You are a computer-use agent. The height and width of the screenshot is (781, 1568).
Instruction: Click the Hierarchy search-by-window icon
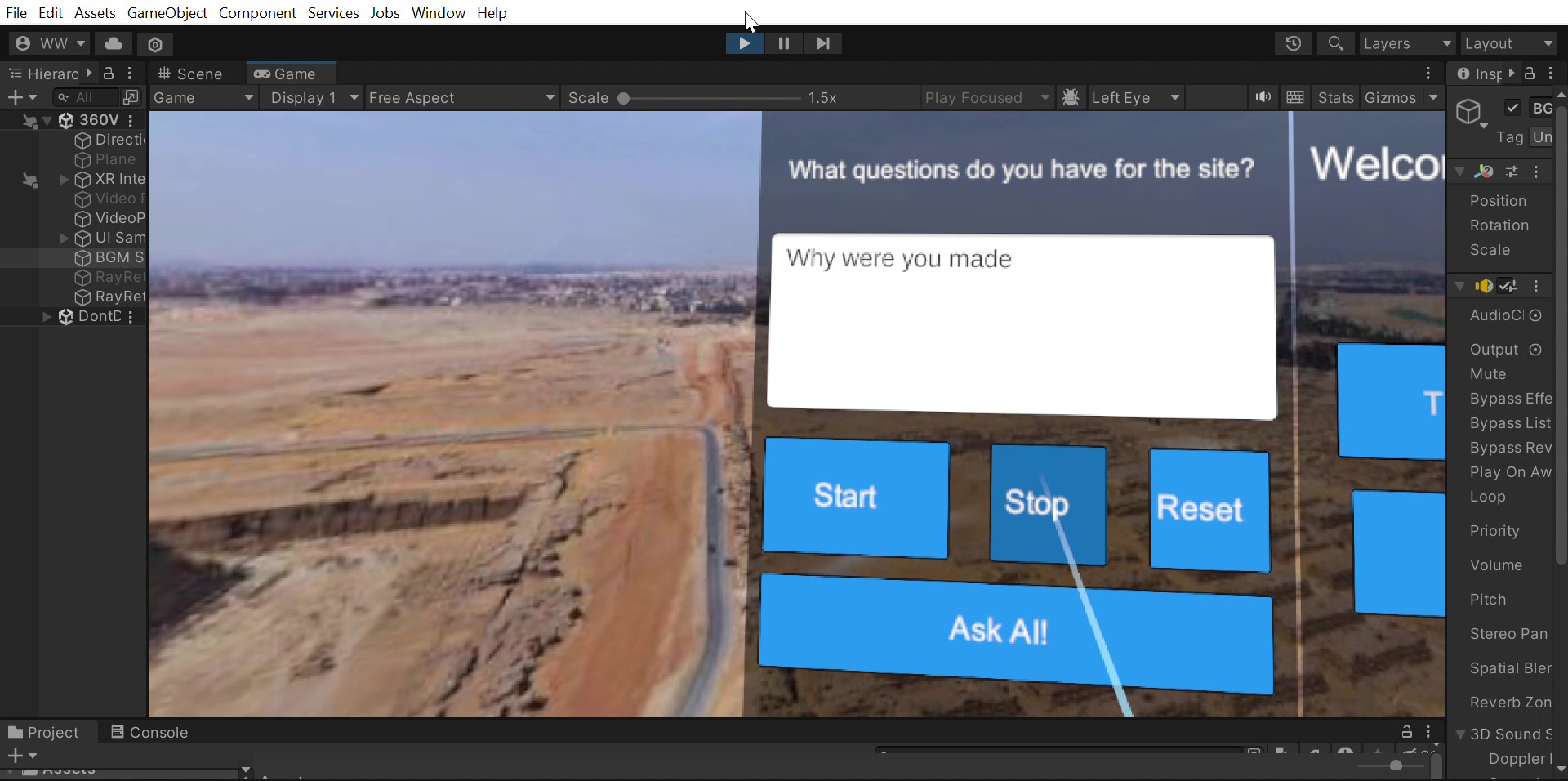(131, 97)
